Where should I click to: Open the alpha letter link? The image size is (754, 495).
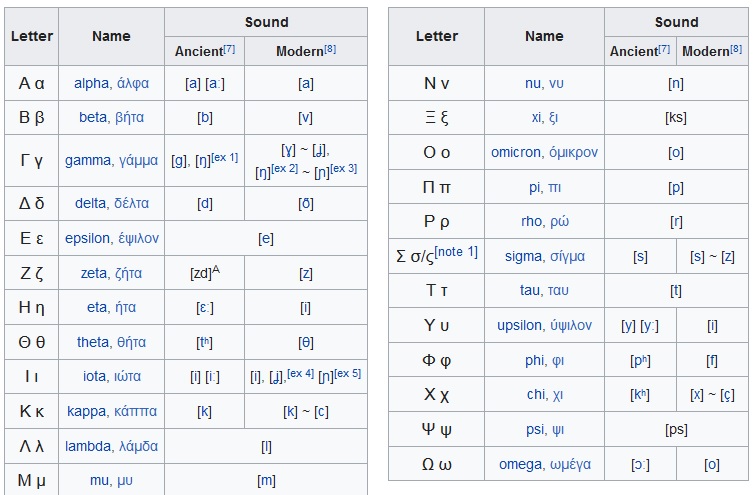91,83
